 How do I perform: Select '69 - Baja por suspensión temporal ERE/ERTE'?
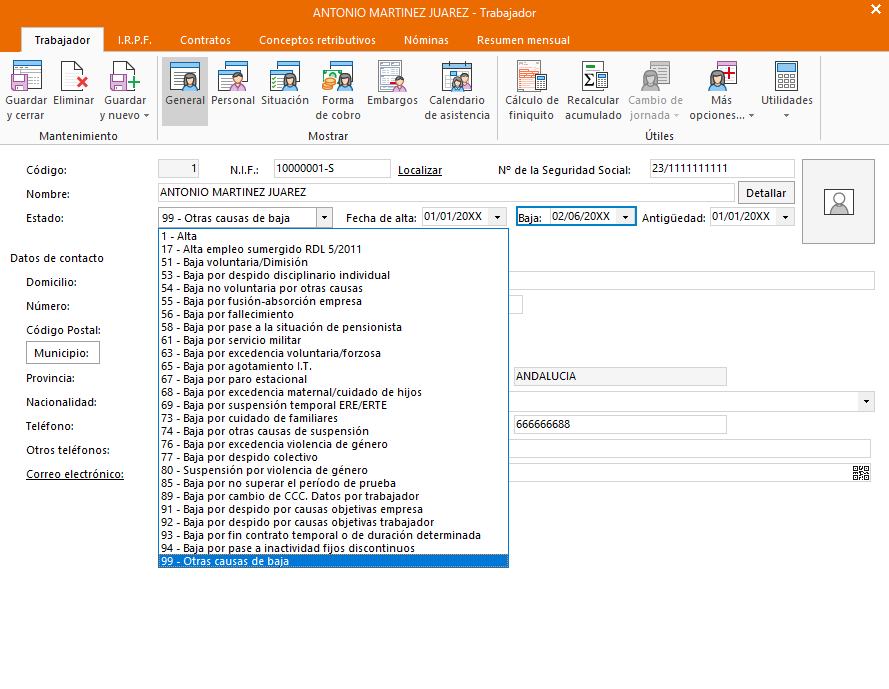(333, 405)
